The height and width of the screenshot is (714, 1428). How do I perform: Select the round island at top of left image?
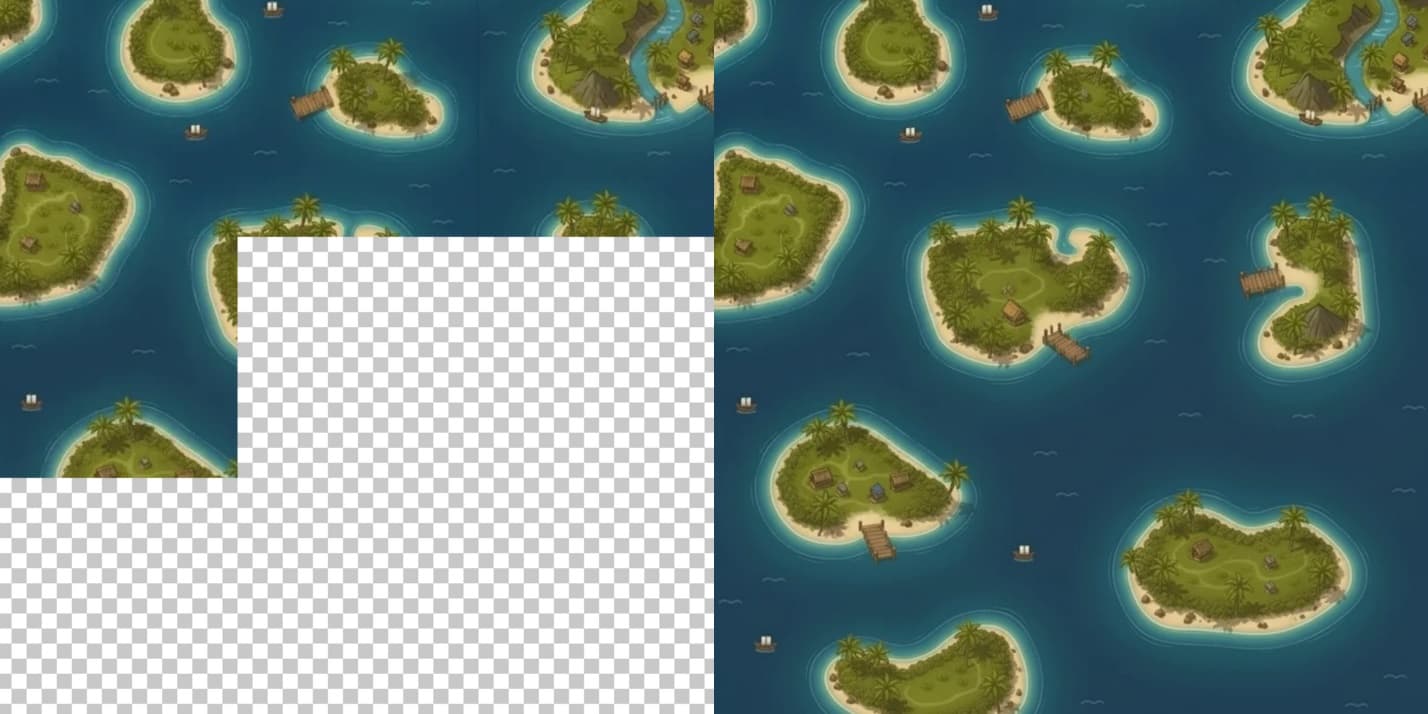coord(178,45)
